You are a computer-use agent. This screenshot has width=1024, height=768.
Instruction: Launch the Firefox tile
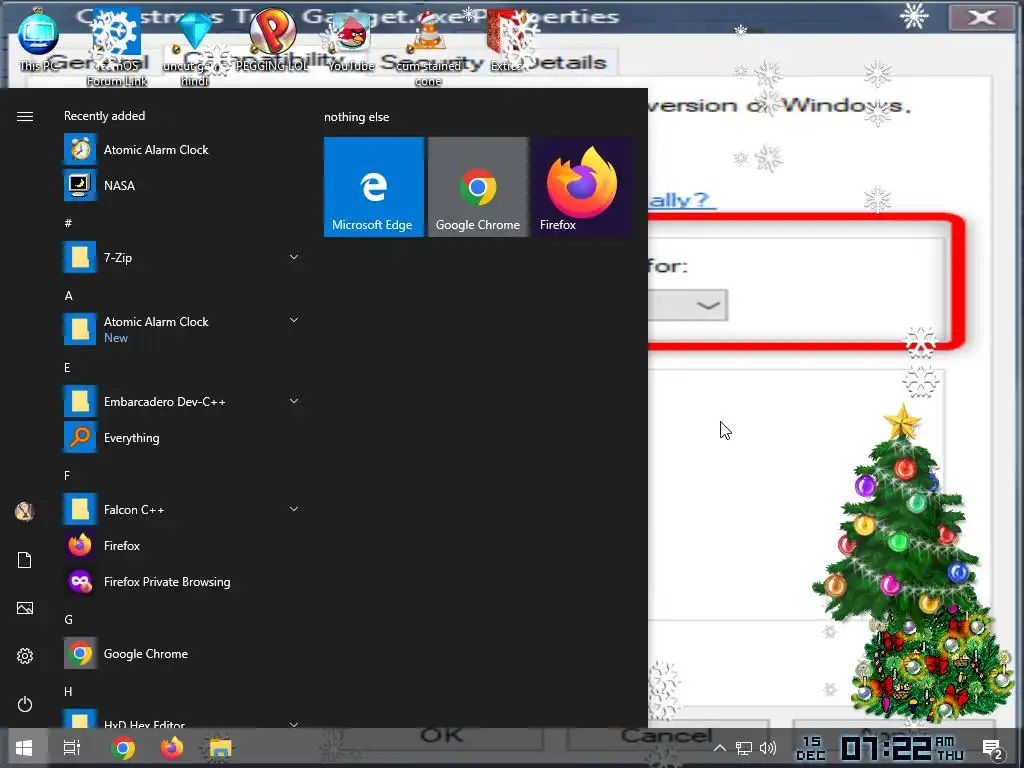tap(582, 187)
